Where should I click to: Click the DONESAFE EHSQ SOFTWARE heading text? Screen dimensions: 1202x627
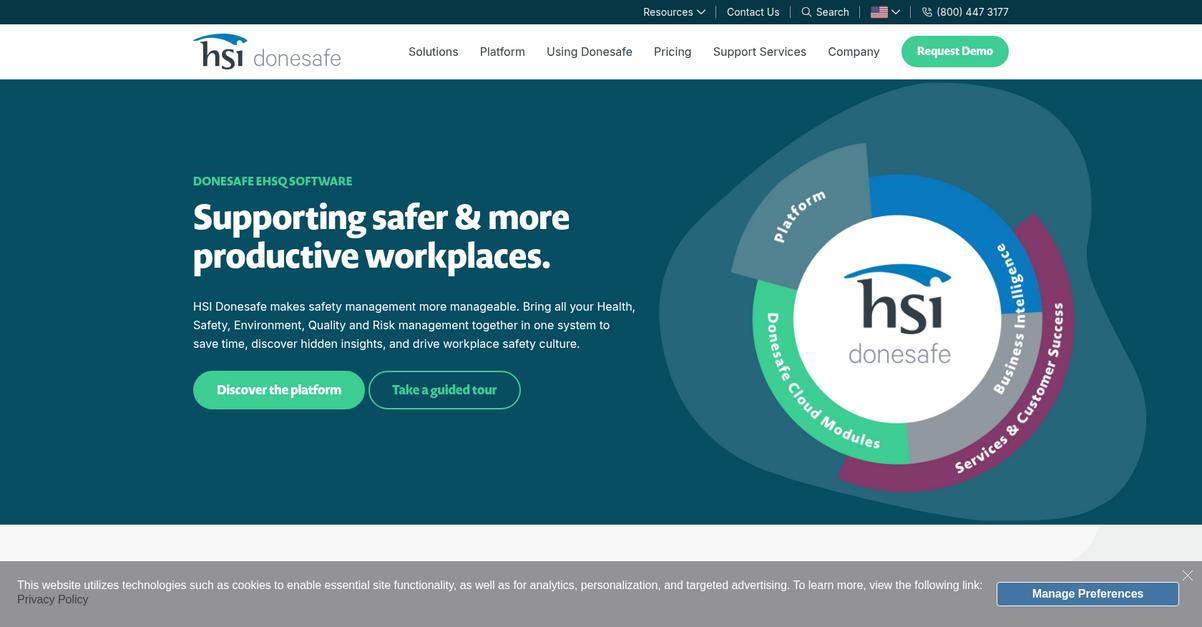[x=272, y=181]
